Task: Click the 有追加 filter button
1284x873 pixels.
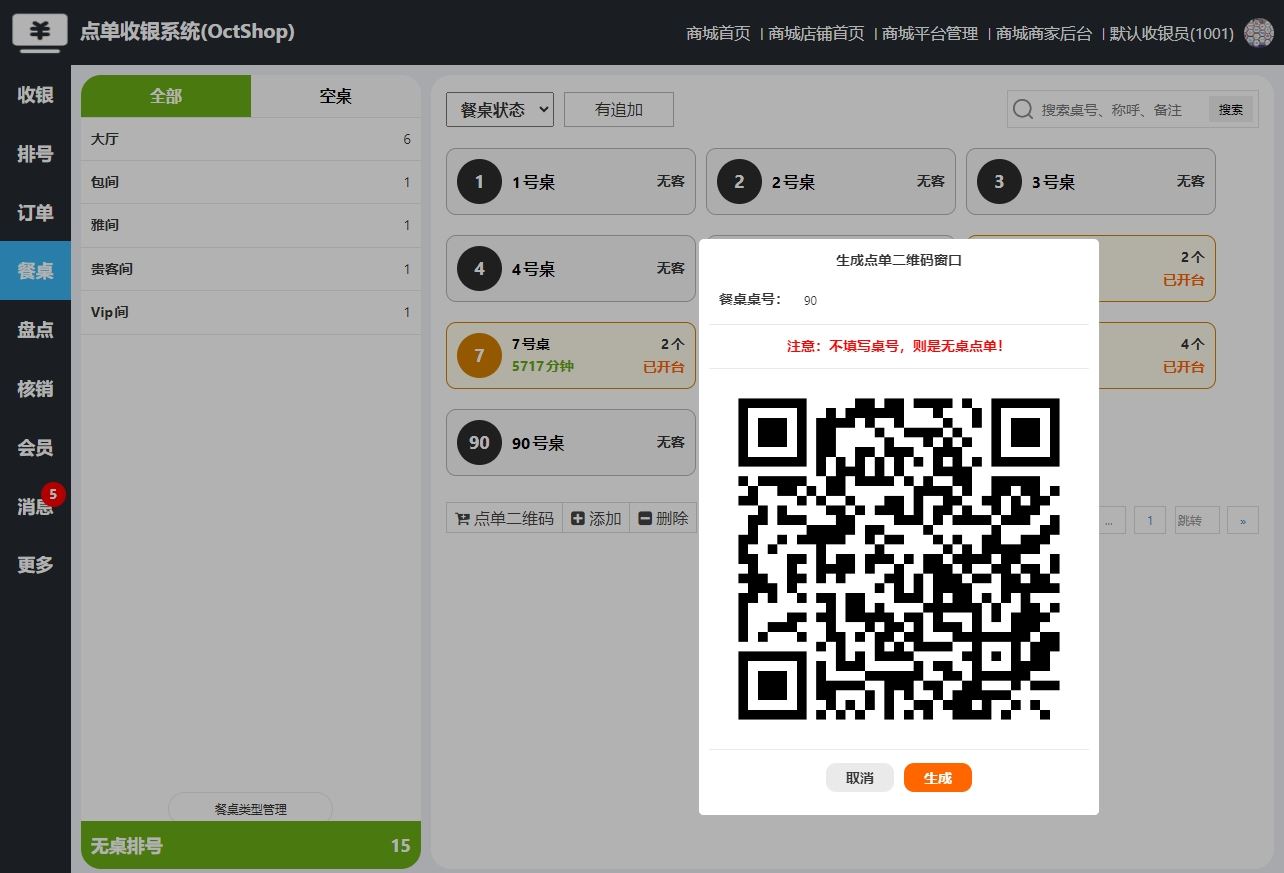Action: 619,110
